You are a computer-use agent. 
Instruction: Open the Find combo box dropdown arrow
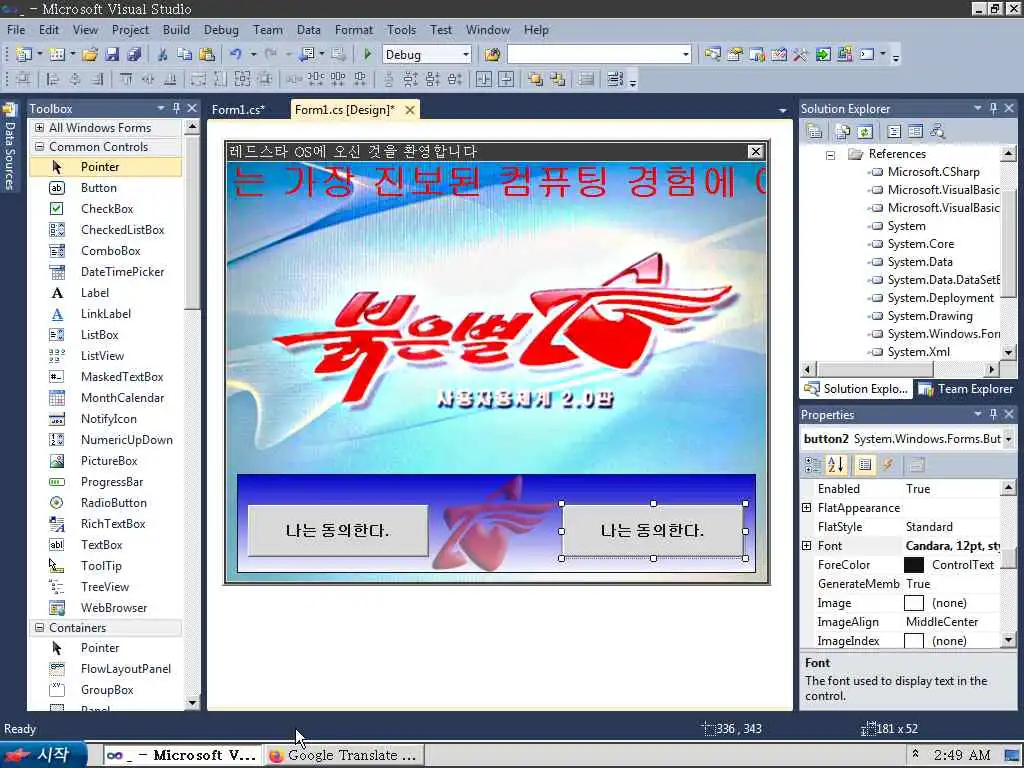click(x=685, y=55)
